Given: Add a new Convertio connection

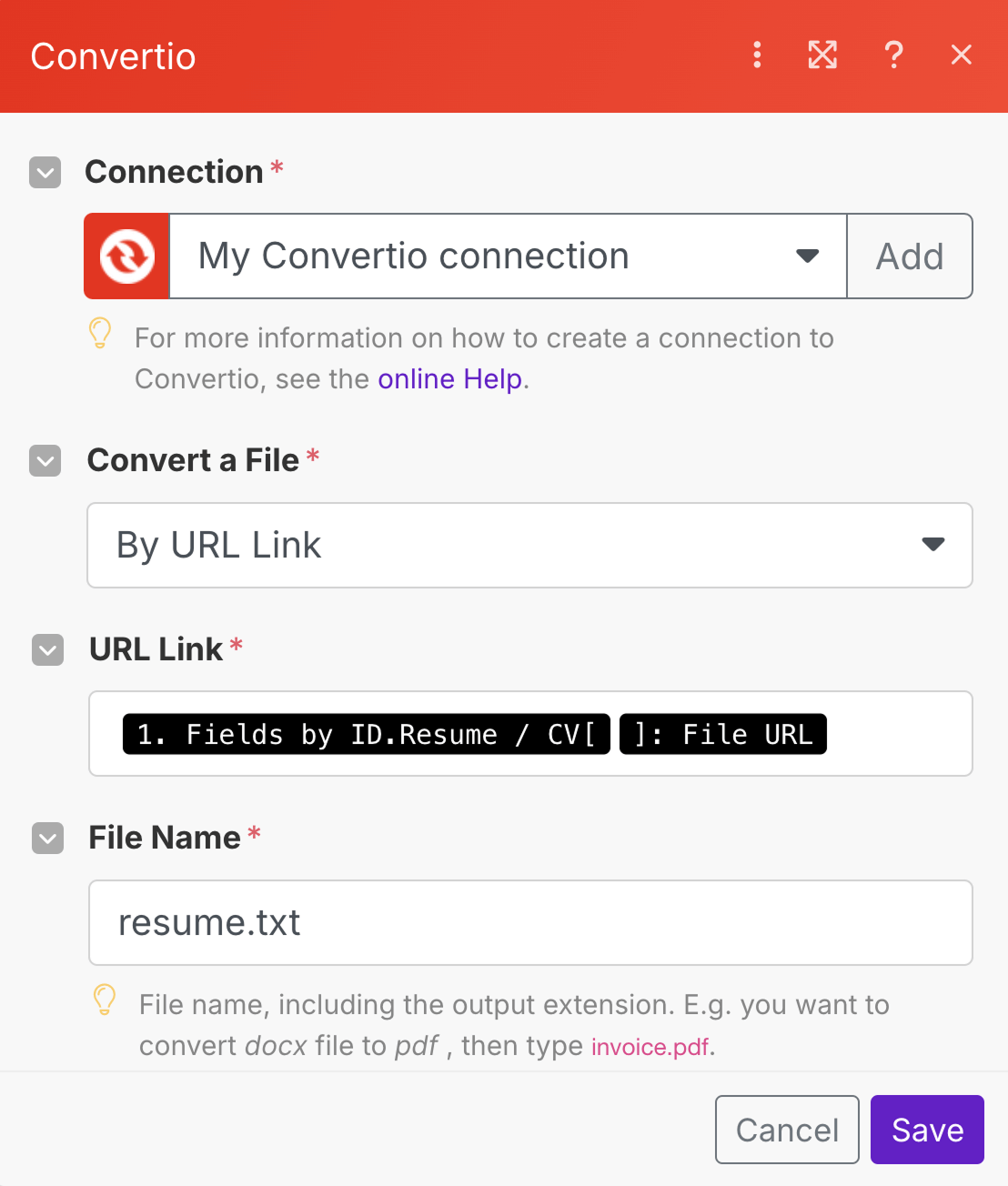Looking at the screenshot, I should coord(910,256).
